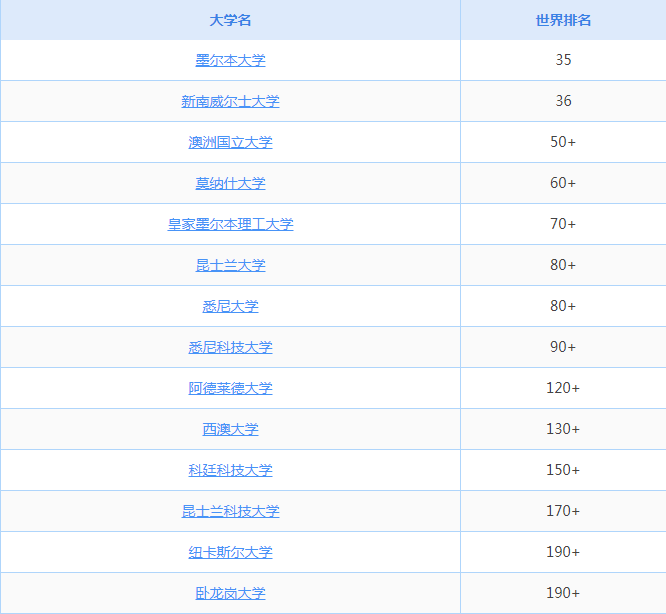Select the rank value 130+
The height and width of the screenshot is (614, 666).
point(563,429)
